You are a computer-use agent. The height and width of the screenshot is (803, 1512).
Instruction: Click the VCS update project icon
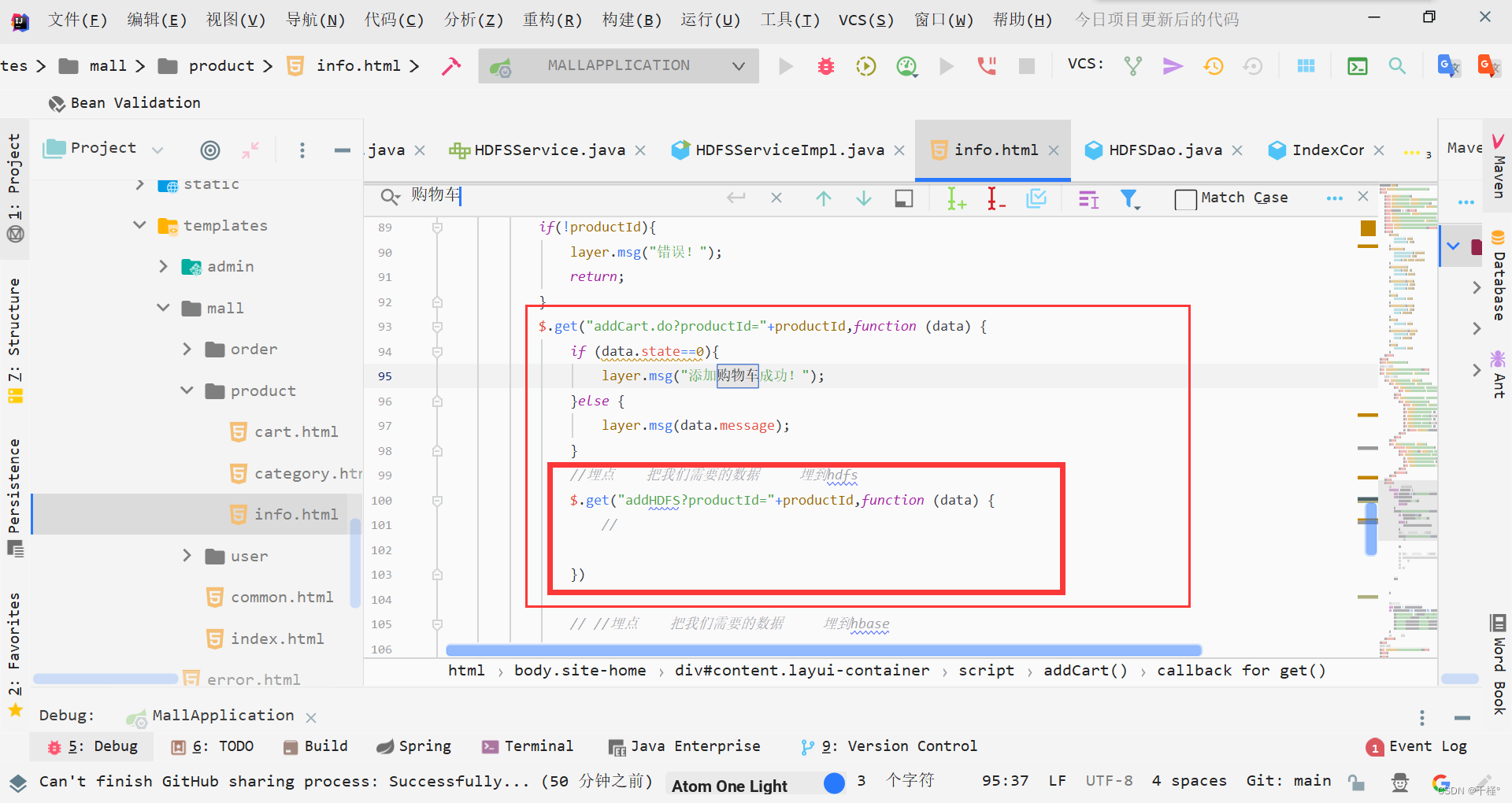(x=1133, y=66)
